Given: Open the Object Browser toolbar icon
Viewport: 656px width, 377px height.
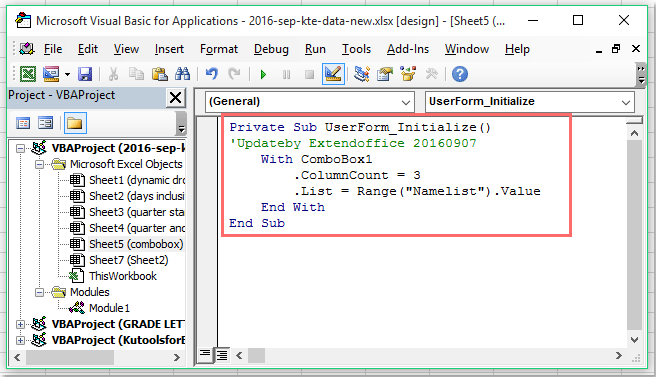Looking at the screenshot, I should click(408, 74).
